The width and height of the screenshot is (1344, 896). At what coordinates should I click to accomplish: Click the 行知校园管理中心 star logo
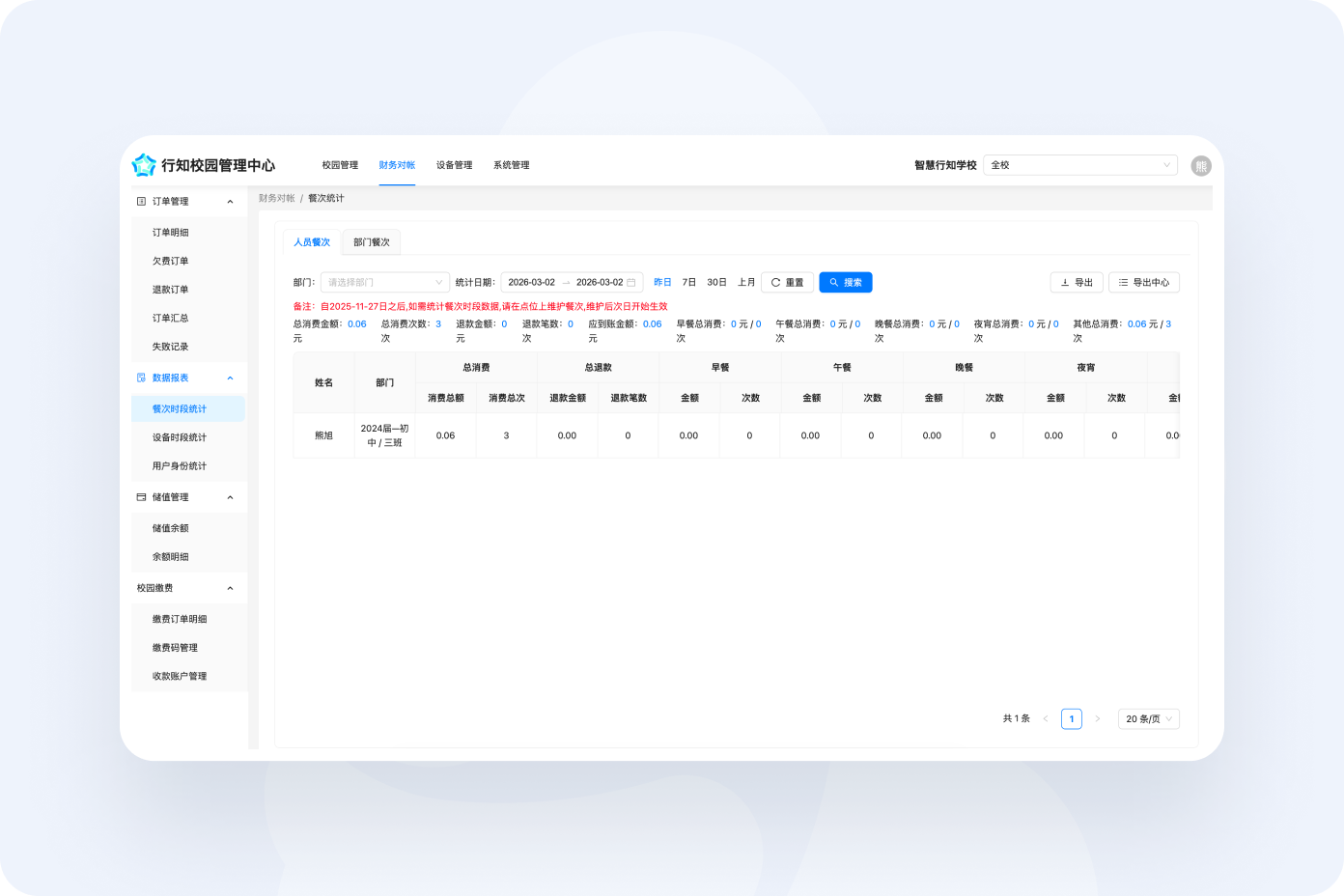point(144,165)
